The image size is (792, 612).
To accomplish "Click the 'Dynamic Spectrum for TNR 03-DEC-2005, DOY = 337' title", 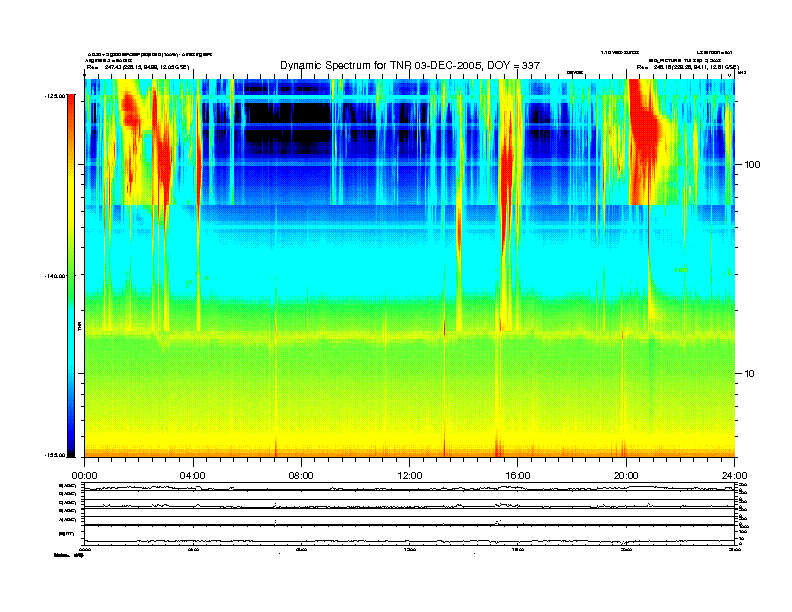I will (x=410, y=65).
